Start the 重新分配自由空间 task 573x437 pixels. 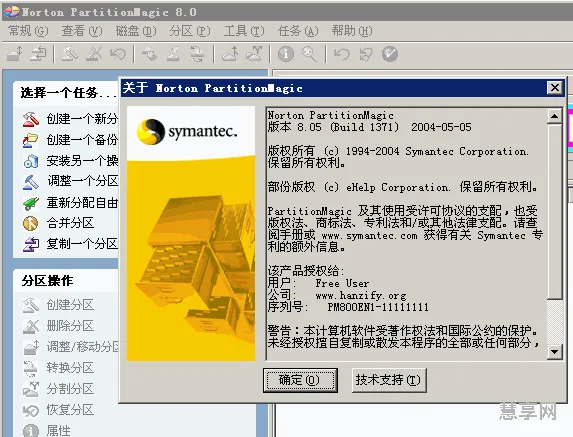pyautogui.click(x=70, y=202)
